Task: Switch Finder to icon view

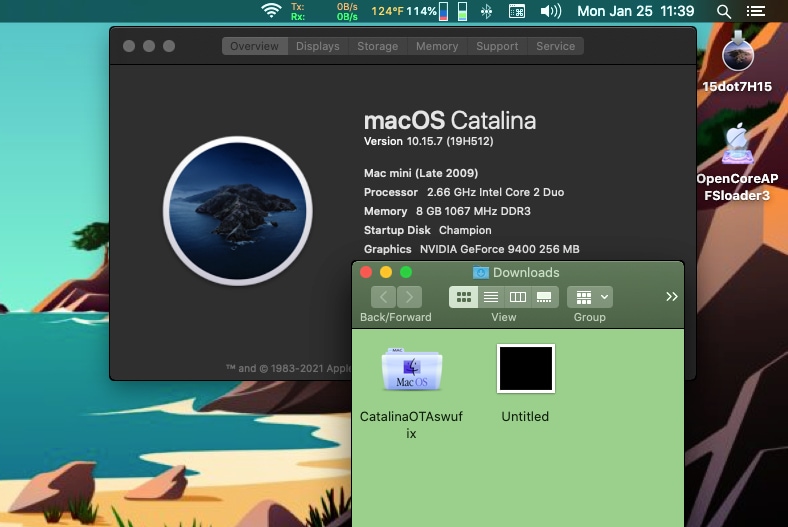Action: [x=463, y=297]
